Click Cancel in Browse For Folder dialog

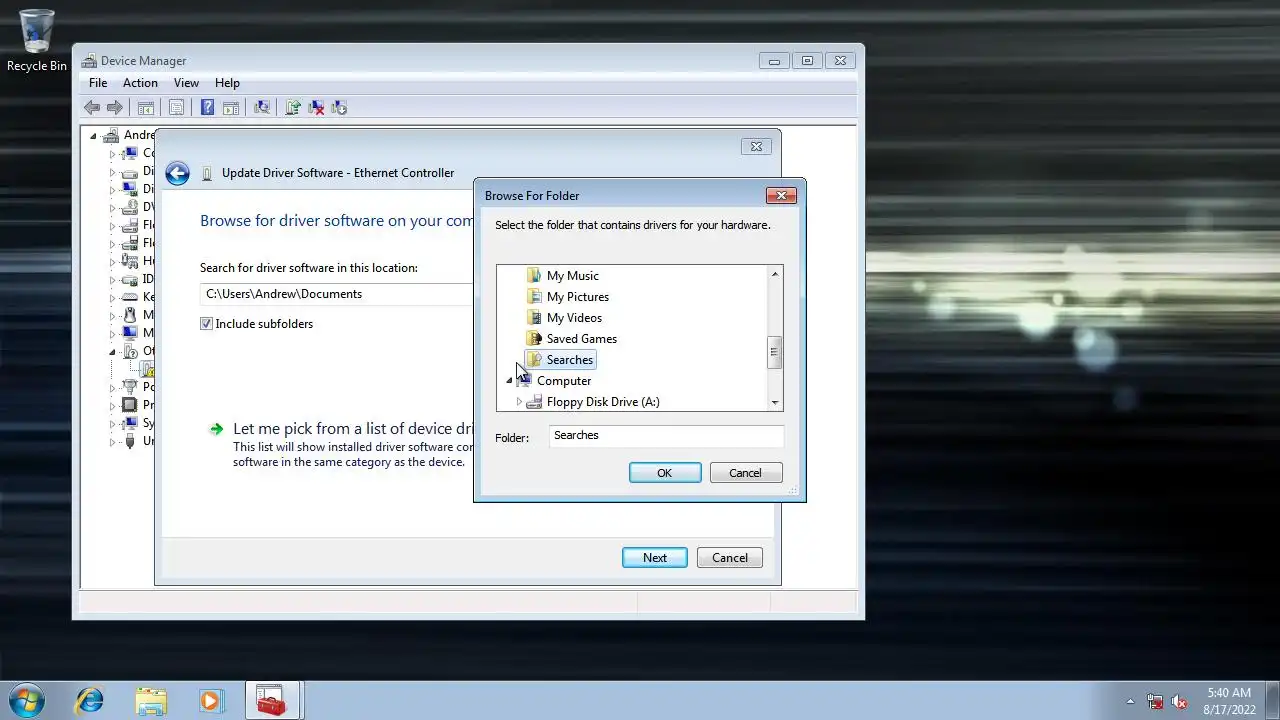tap(745, 473)
